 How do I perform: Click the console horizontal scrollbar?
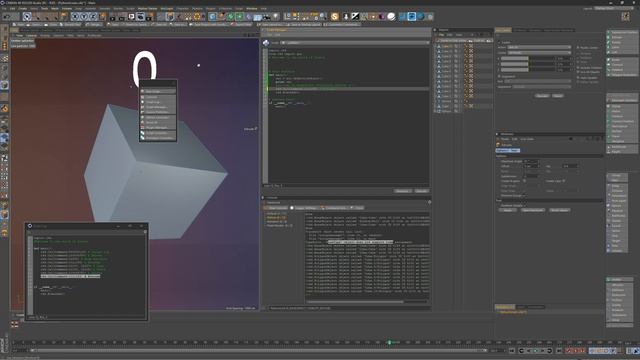pos(354,302)
